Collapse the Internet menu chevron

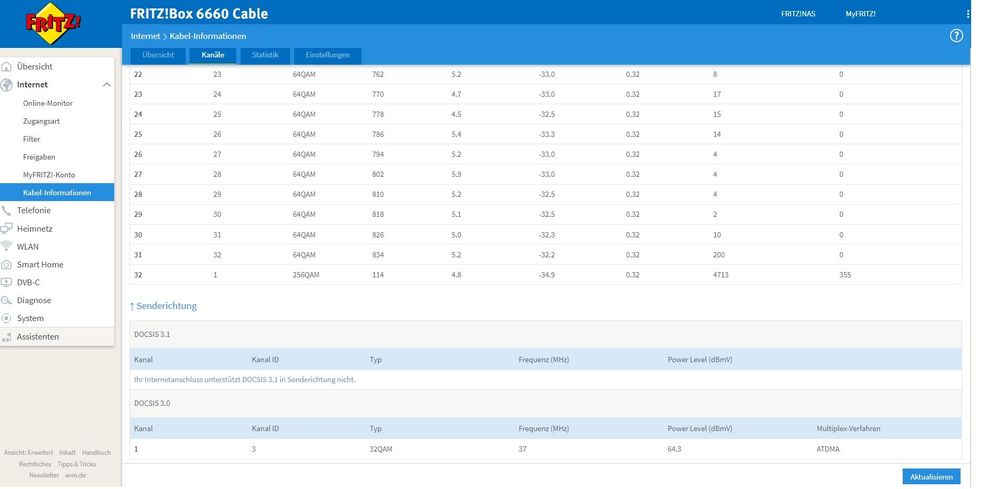point(106,85)
